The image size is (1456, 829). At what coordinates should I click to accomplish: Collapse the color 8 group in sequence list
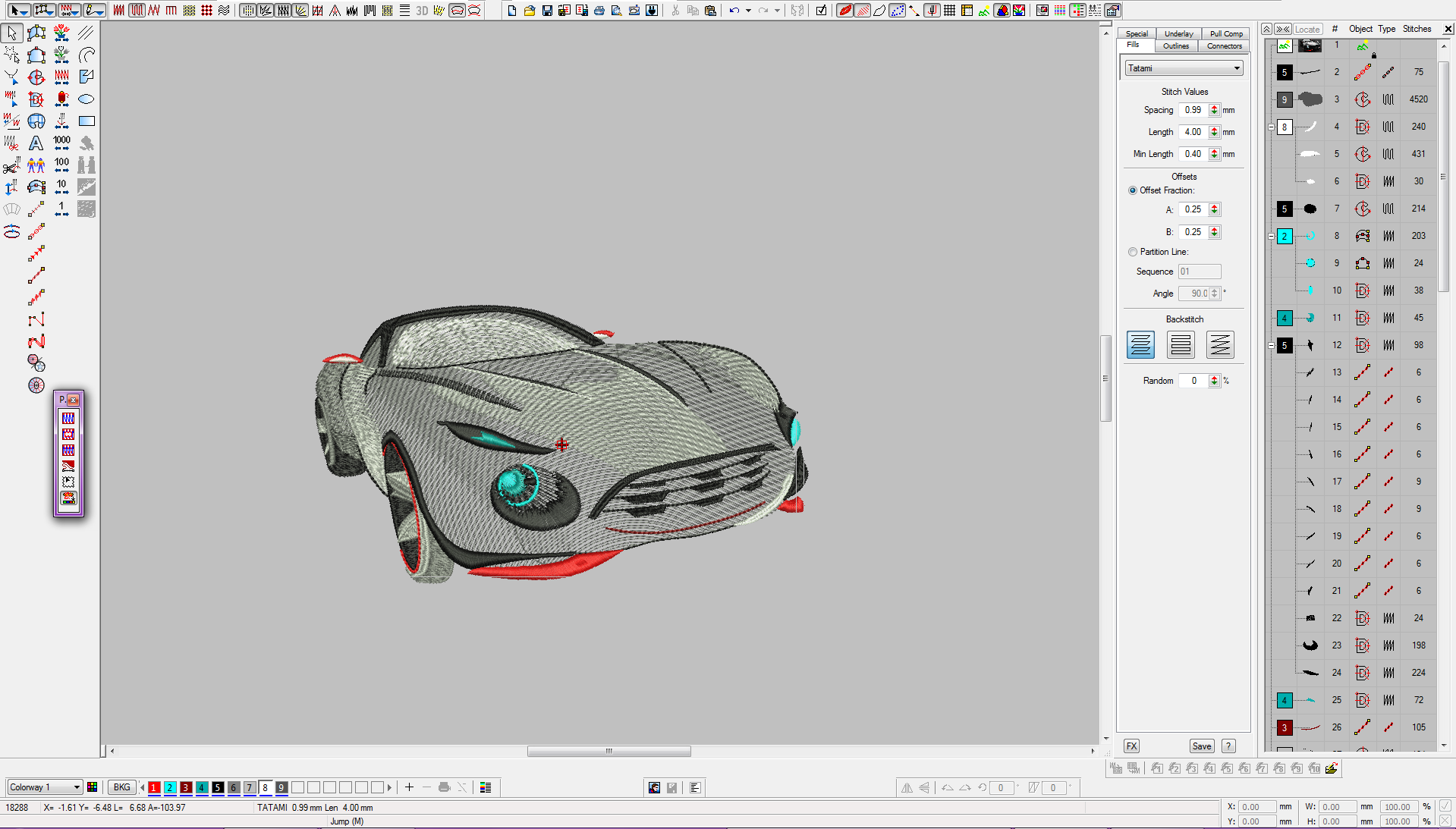tap(1272, 127)
